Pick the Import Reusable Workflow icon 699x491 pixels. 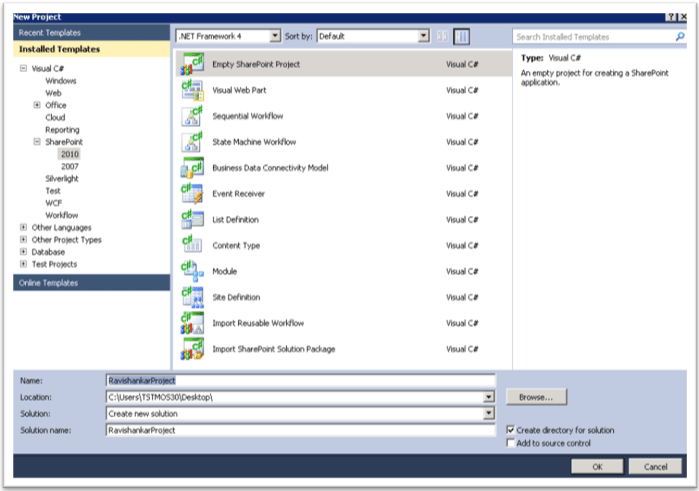[x=192, y=323]
